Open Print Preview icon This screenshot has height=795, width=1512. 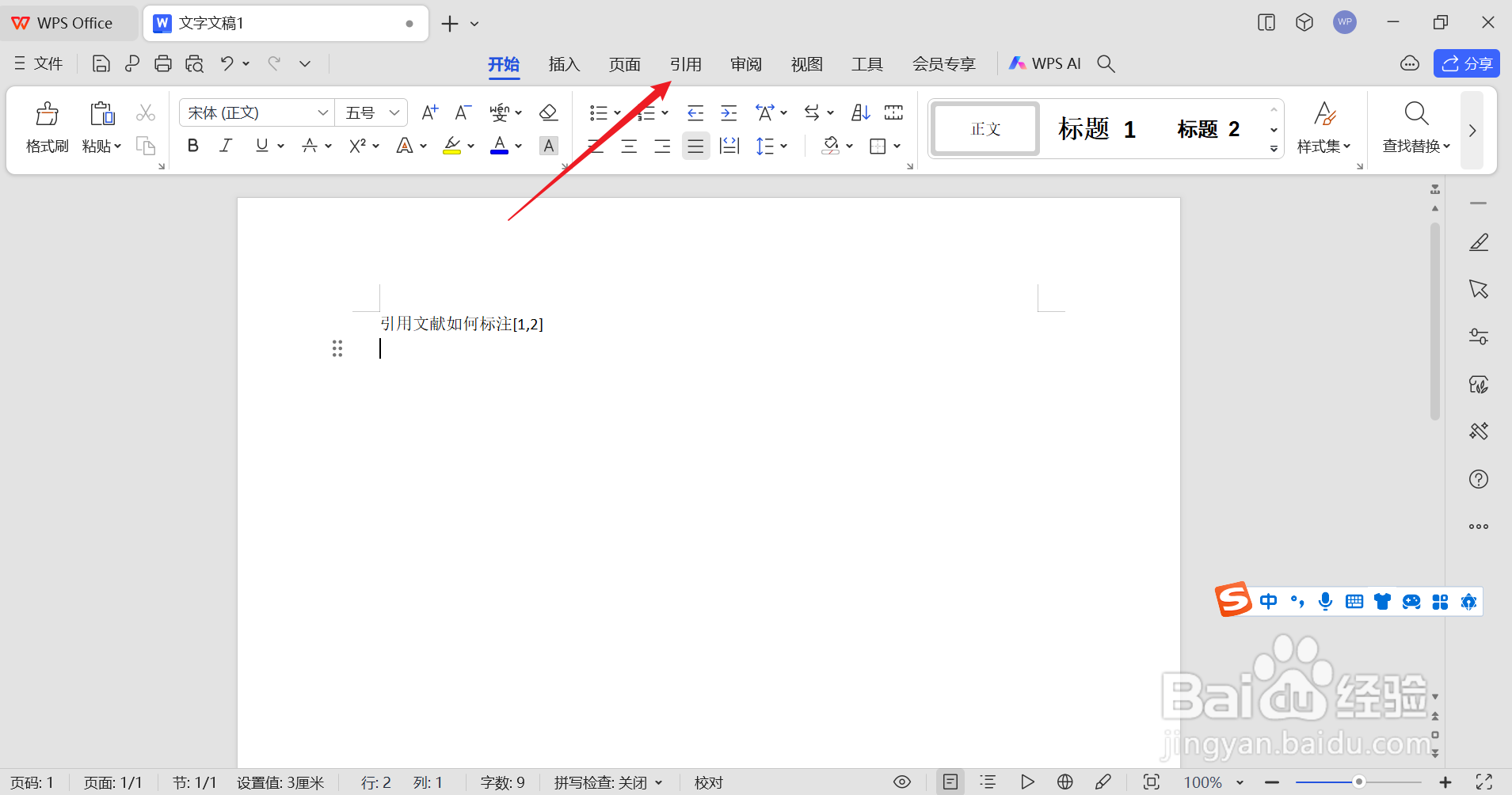coord(194,63)
